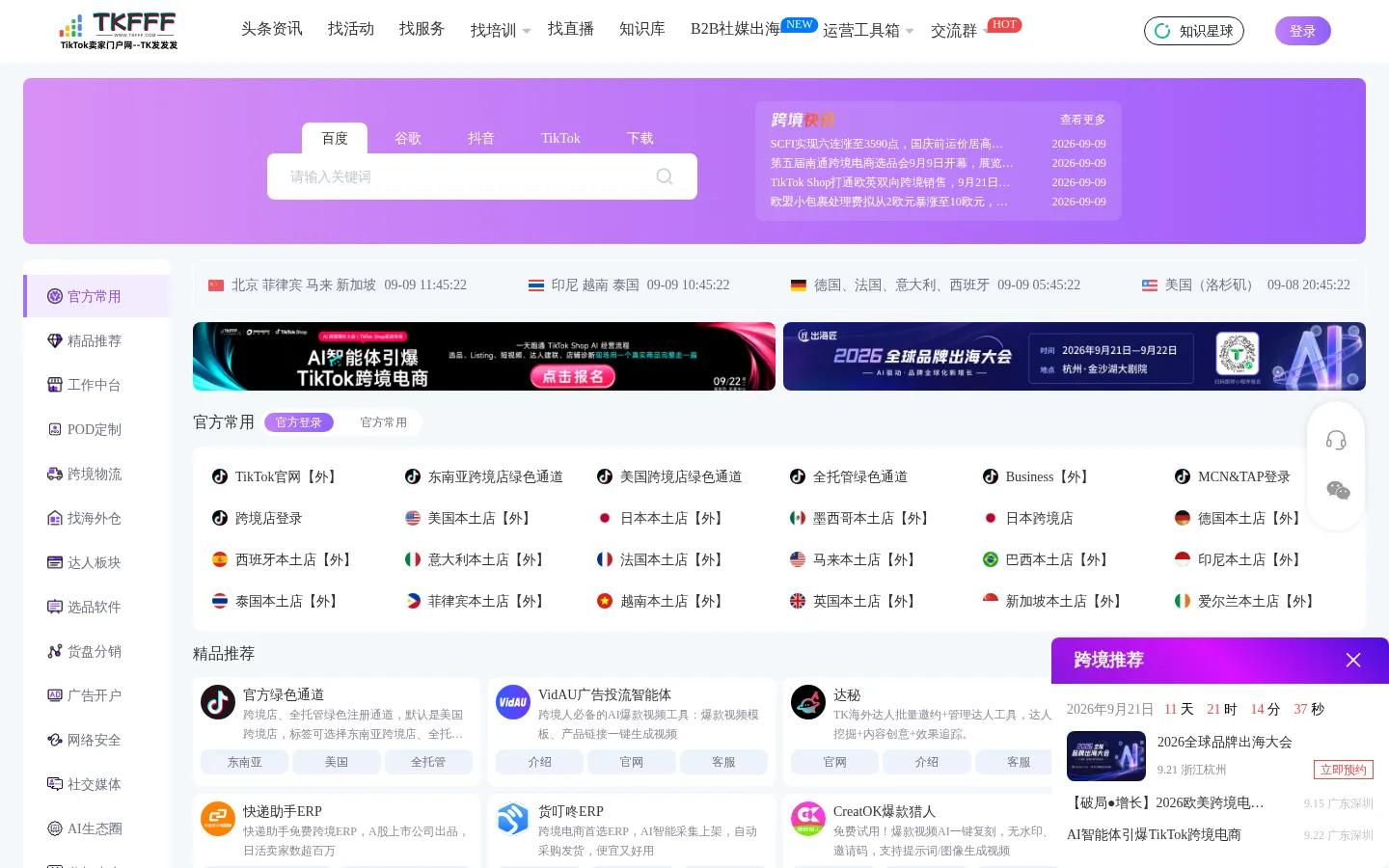Click the 快递助手ERP orange icon

coord(218,819)
